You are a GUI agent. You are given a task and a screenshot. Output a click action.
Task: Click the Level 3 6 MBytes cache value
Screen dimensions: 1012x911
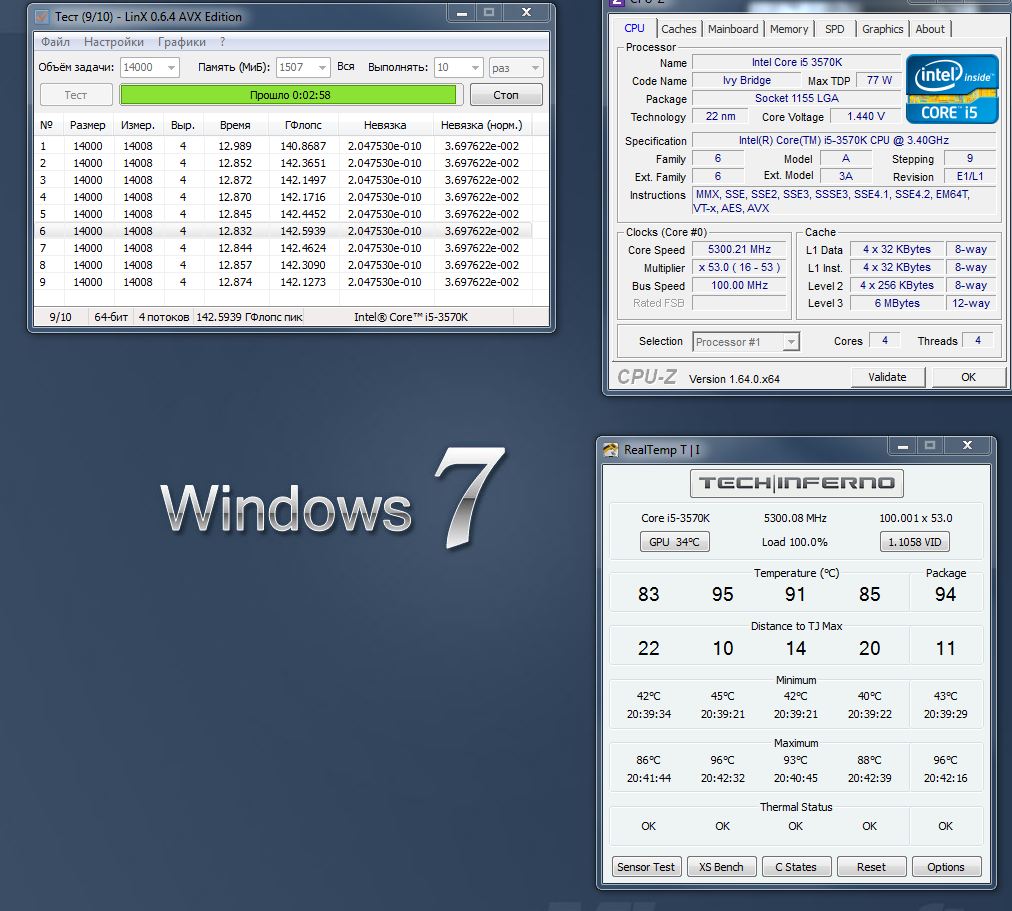coord(897,303)
